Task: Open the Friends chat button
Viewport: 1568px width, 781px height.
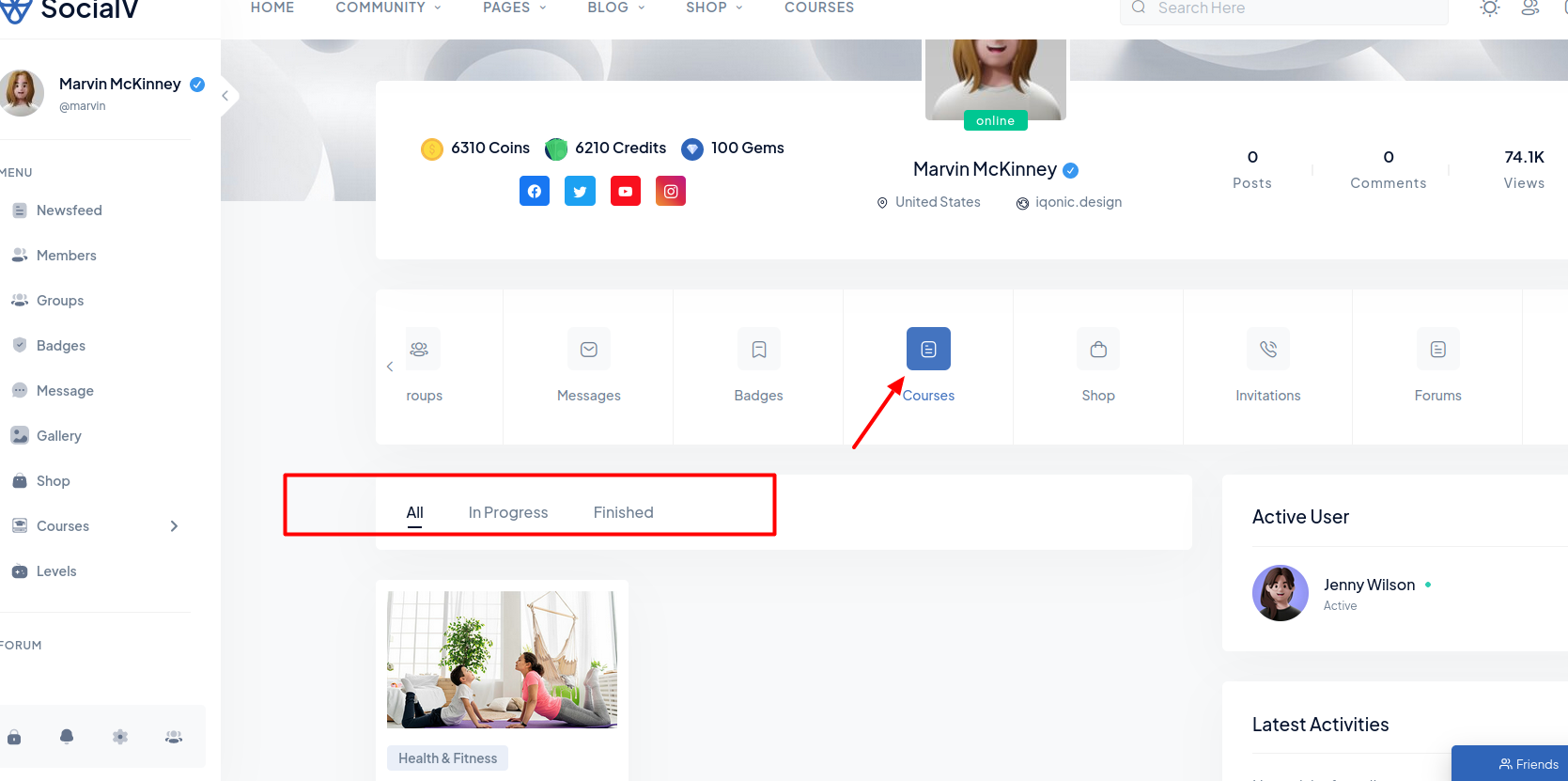Action: pos(1510,764)
